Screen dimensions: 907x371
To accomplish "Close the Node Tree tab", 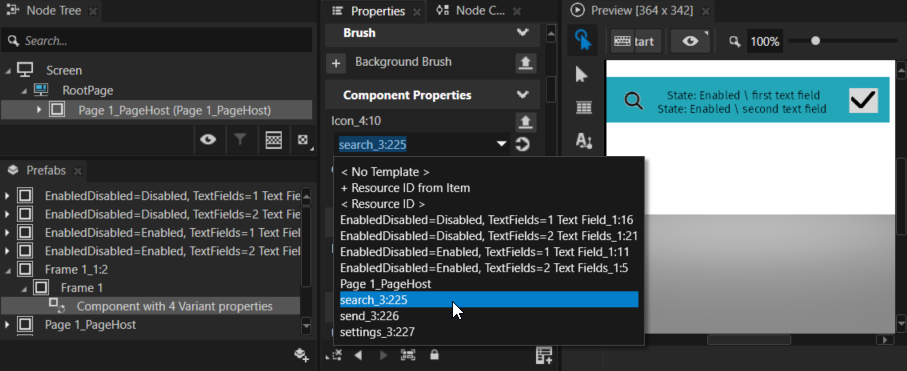I will click(93, 11).
